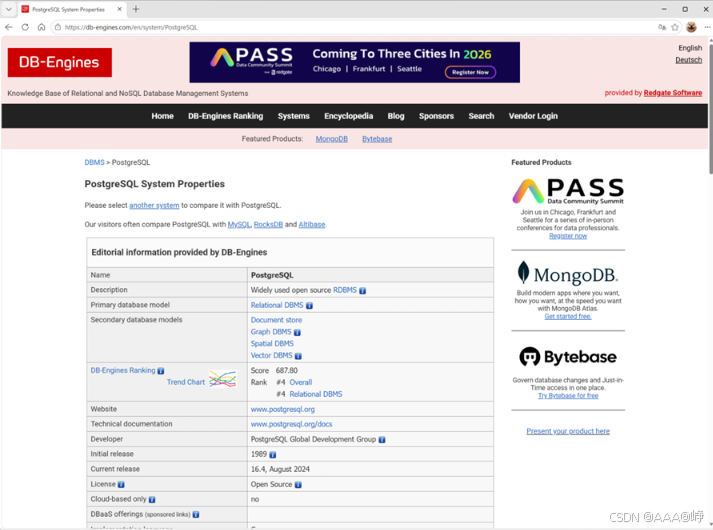Click info icon next to RDBMS
Viewport: 713px width, 530px height.
pyautogui.click(x=362, y=291)
